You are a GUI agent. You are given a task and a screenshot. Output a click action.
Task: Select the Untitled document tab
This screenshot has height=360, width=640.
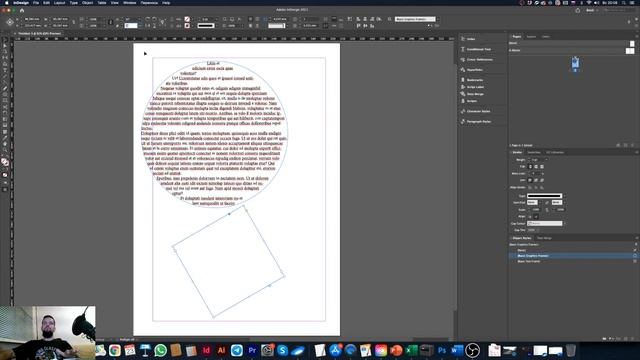point(40,33)
